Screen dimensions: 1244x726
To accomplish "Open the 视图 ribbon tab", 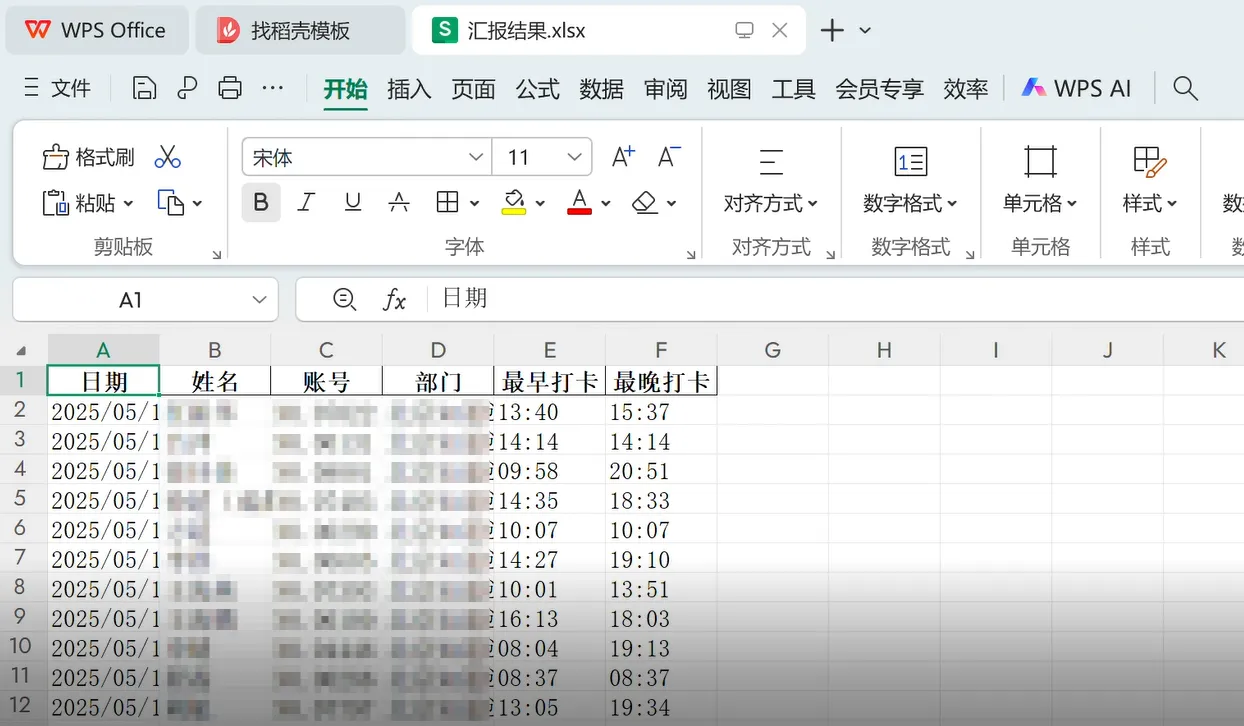I will click(x=729, y=89).
